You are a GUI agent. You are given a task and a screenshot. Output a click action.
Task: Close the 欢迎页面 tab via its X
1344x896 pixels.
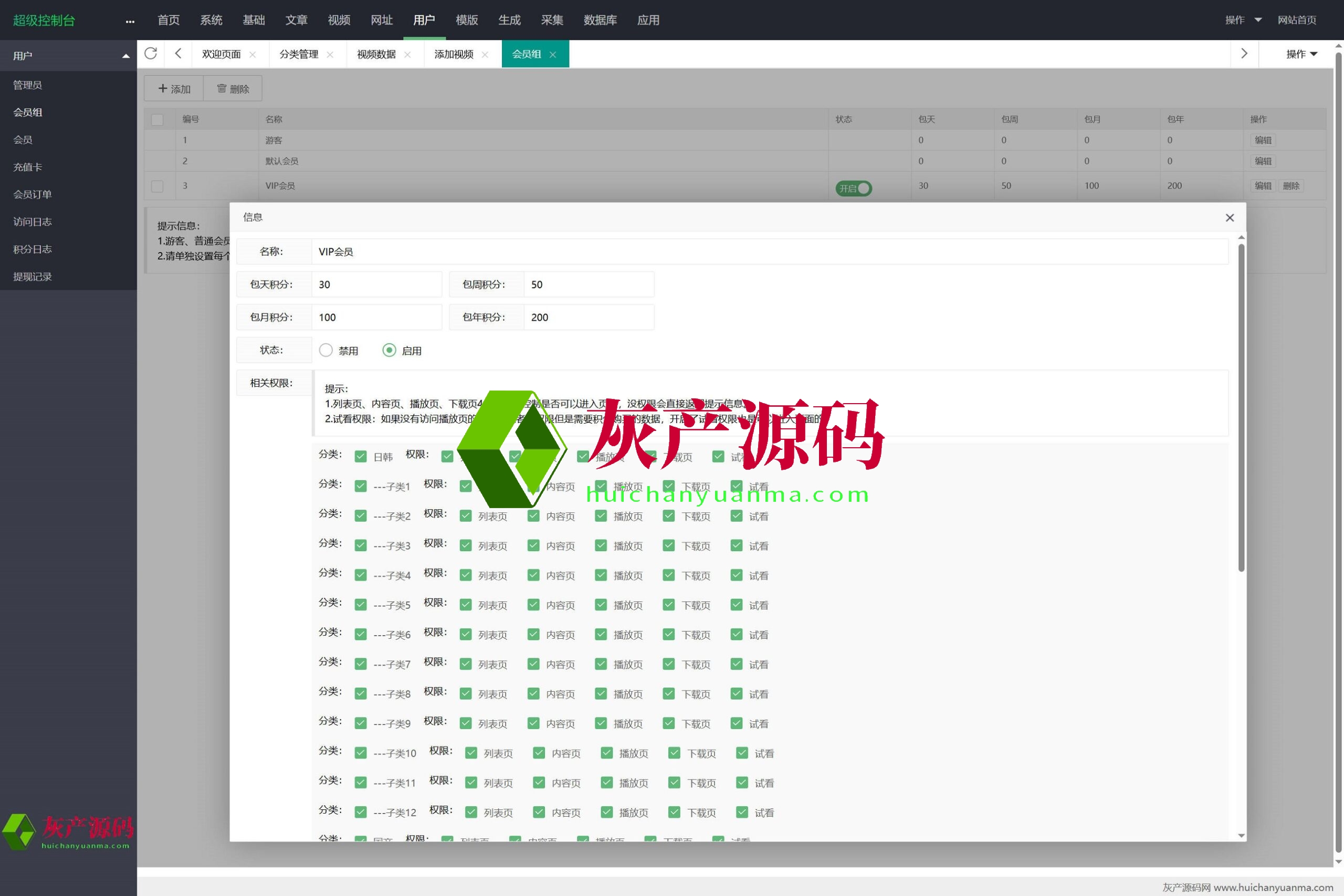(x=253, y=55)
